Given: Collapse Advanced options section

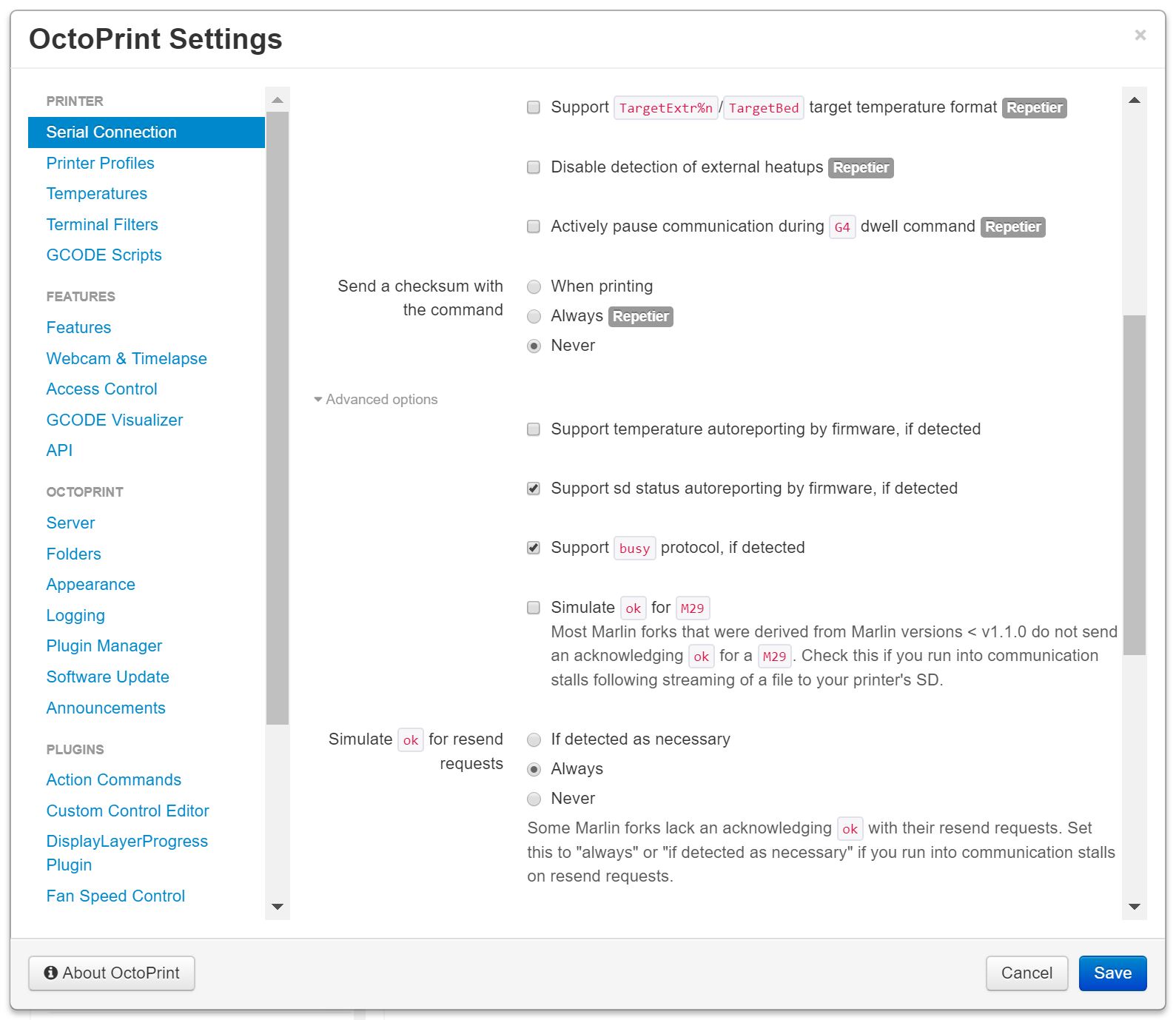Looking at the screenshot, I should (x=376, y=400).
